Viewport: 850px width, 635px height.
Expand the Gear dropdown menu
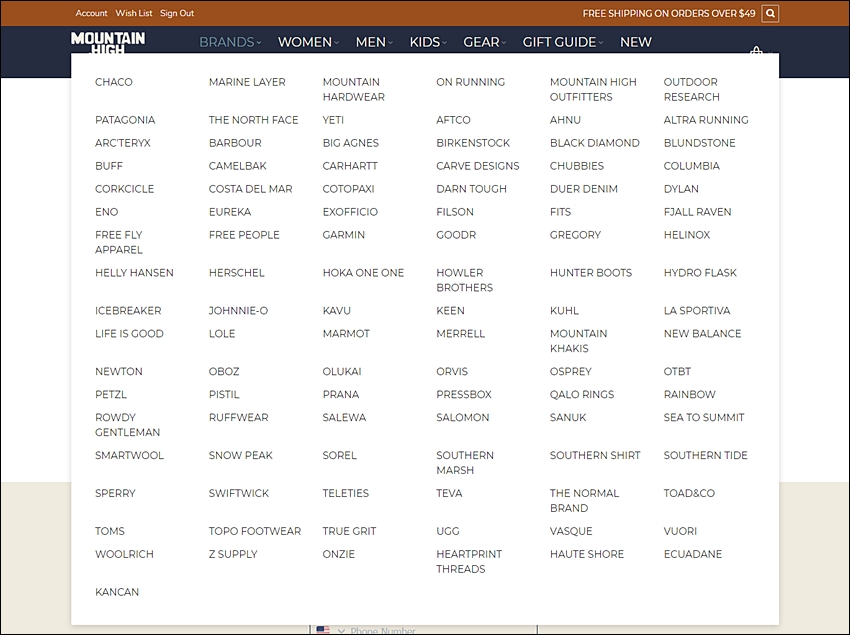coord(484,42)
